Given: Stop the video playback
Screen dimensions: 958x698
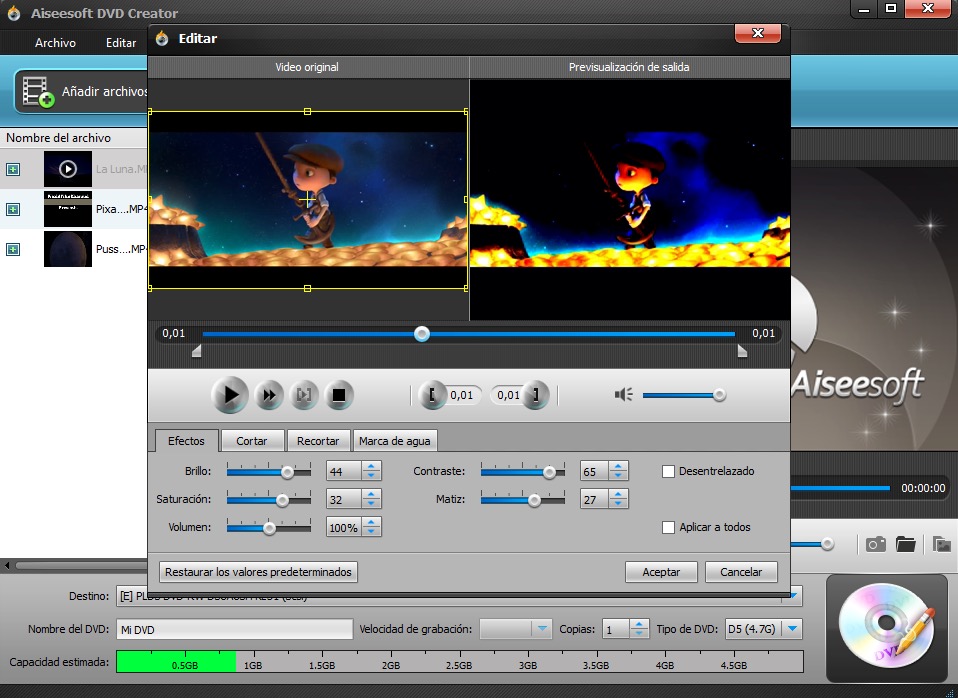Looking at the screenshot, I should point(338,395).
